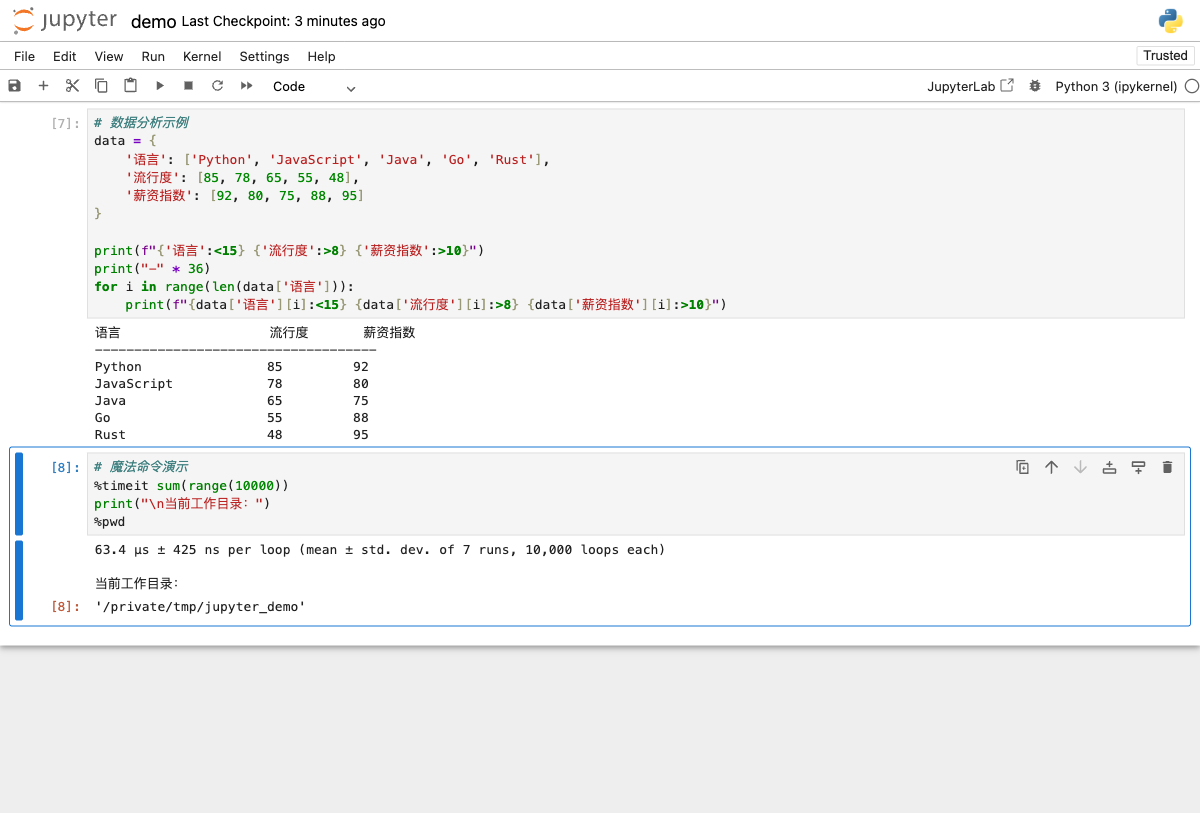Restart the kernel with circular arrow icon
Viewport: 1200px width, 813px height.
pyautogui.click(x=217, y=86)
